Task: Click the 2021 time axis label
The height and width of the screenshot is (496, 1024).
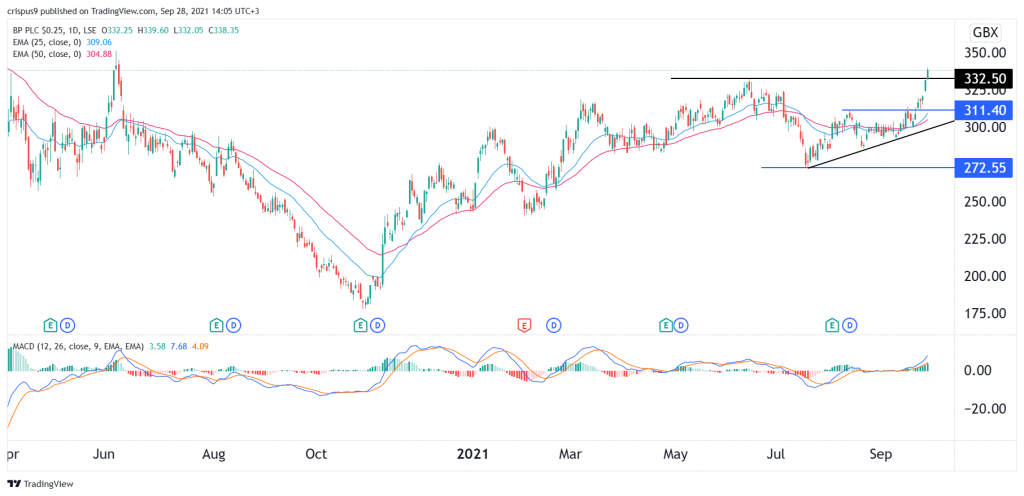Action: click(471, 454)
